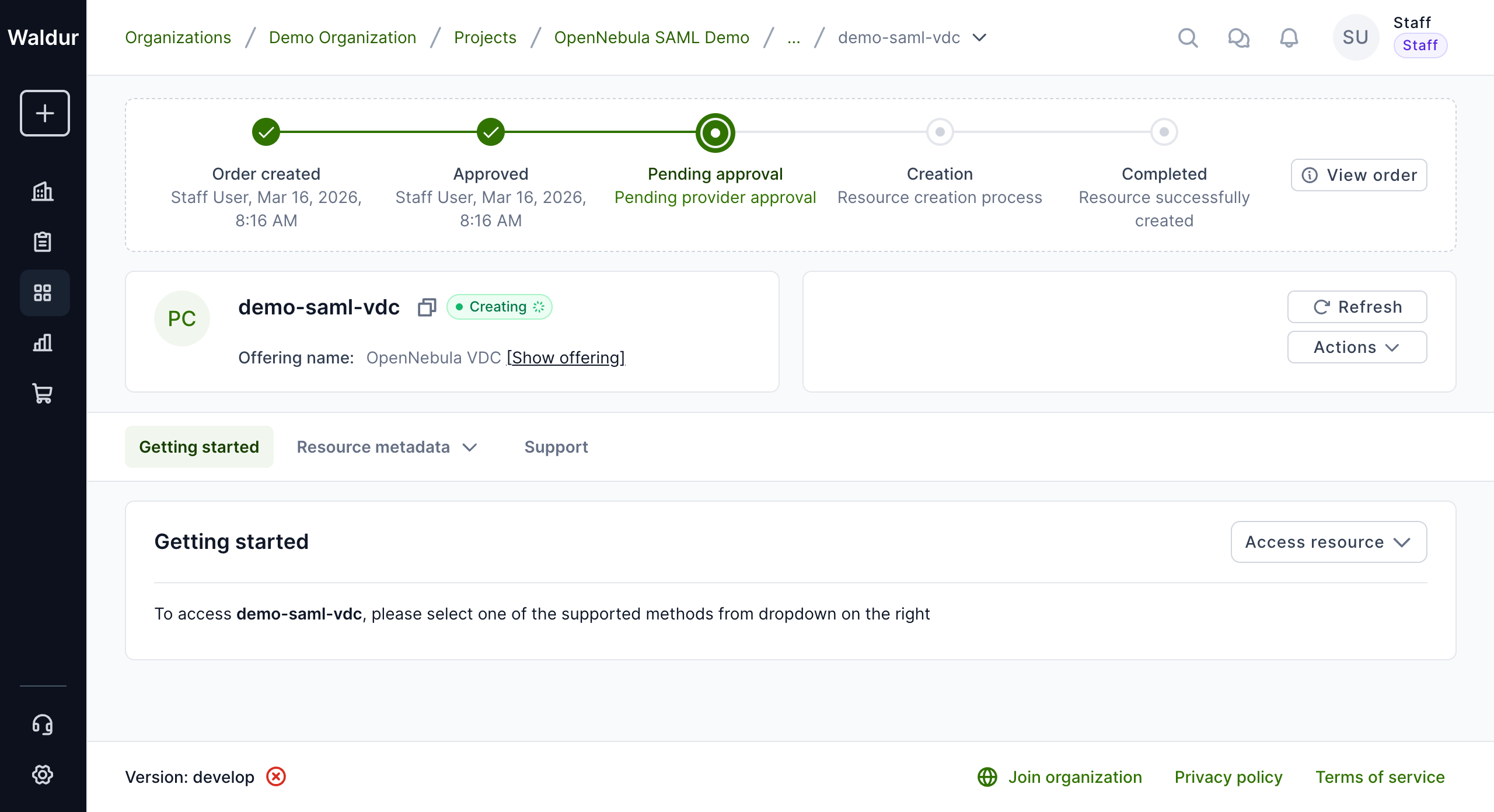Image resolution: width=1494 pixels, height=812 pixels.
Task: Click the View order button
Action: point(1359,175)
